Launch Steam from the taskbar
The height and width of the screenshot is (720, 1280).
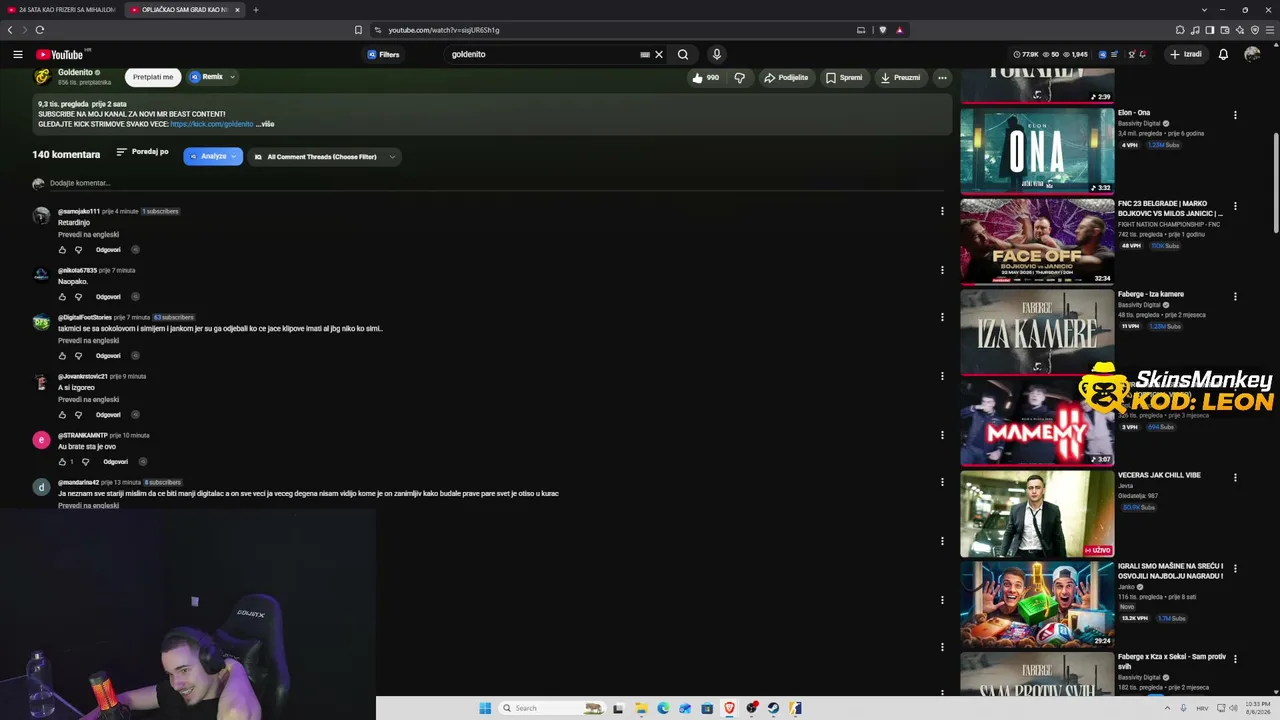[x=773, y=708]
